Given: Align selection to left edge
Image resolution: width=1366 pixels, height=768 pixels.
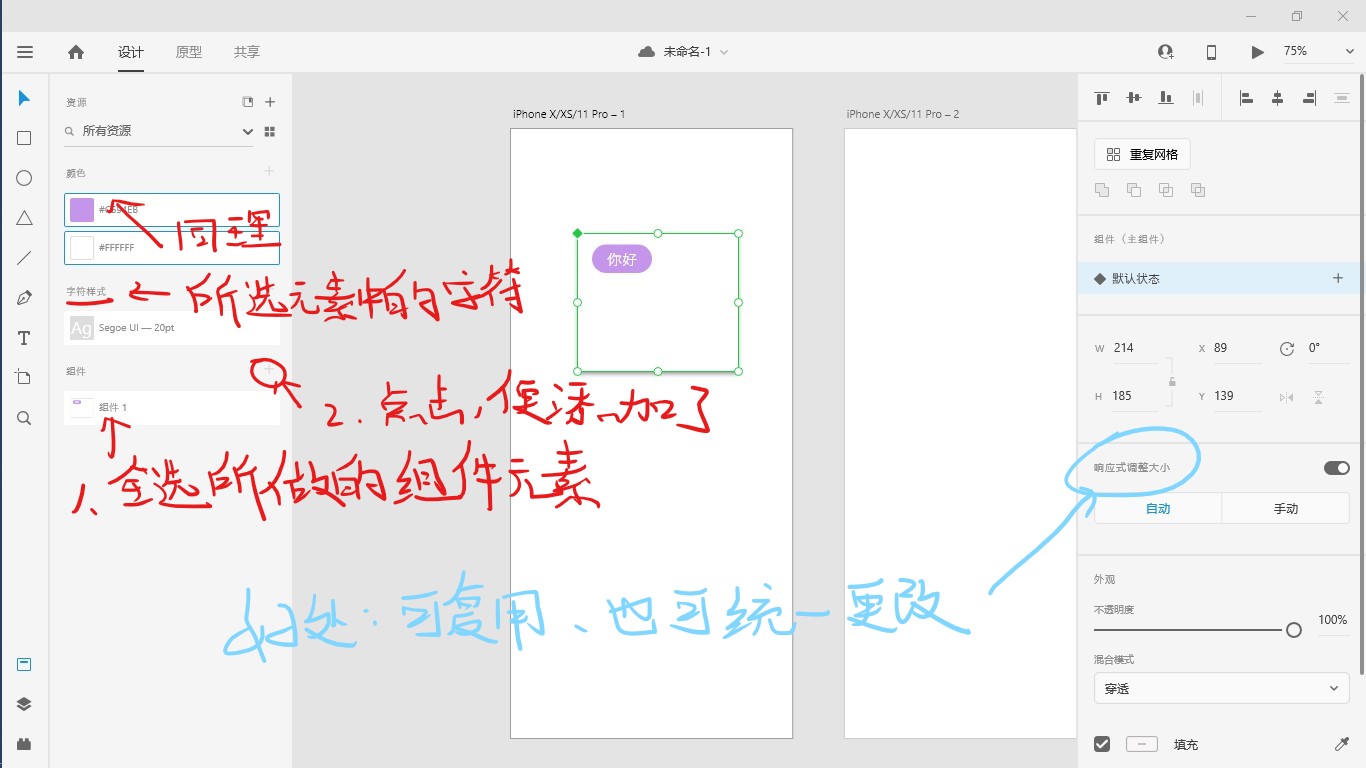Looking at the screenshot, I should [x=1246, y=98].
